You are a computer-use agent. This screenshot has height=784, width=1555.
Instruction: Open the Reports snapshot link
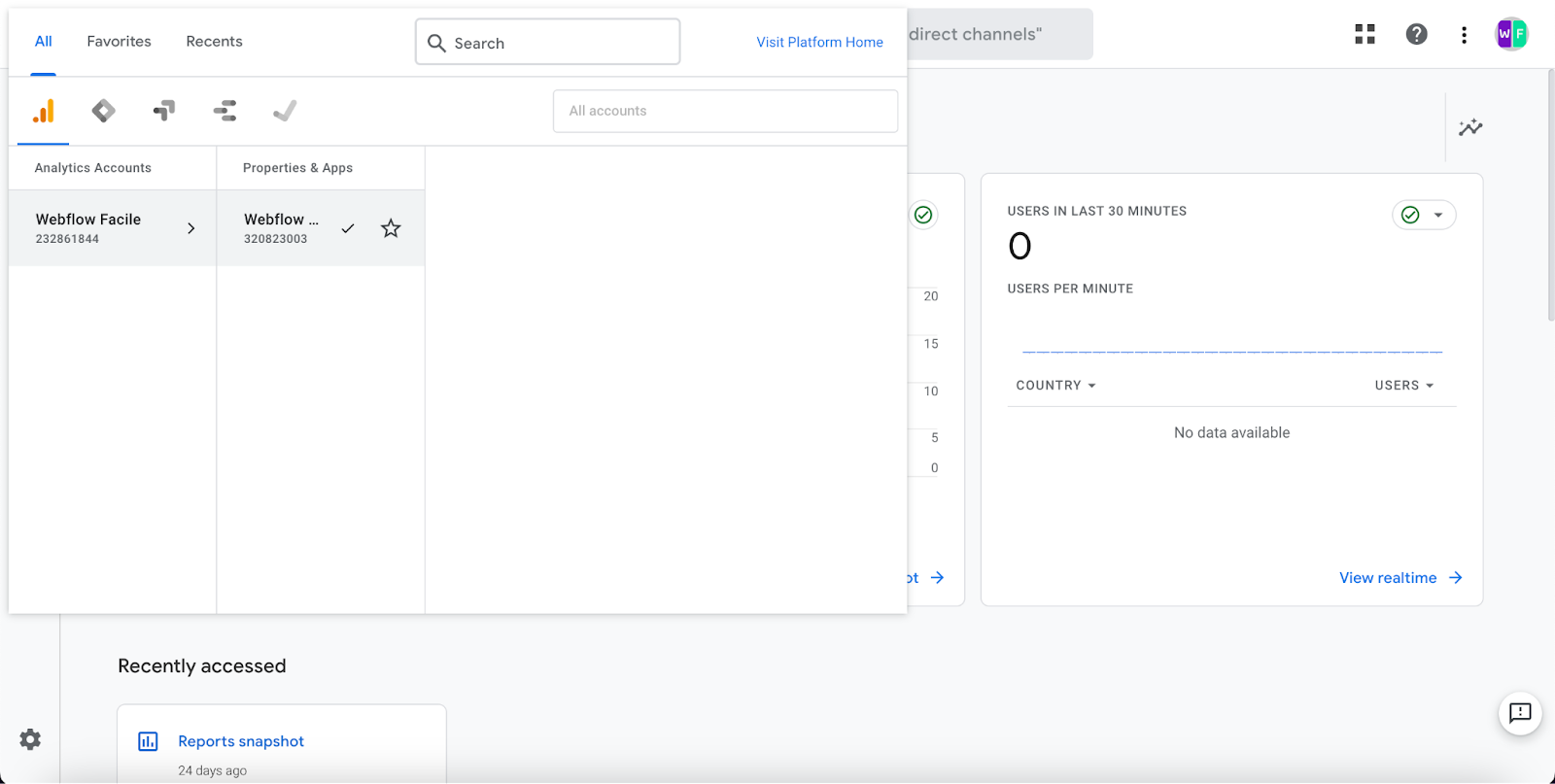click(x=241, y=741)
